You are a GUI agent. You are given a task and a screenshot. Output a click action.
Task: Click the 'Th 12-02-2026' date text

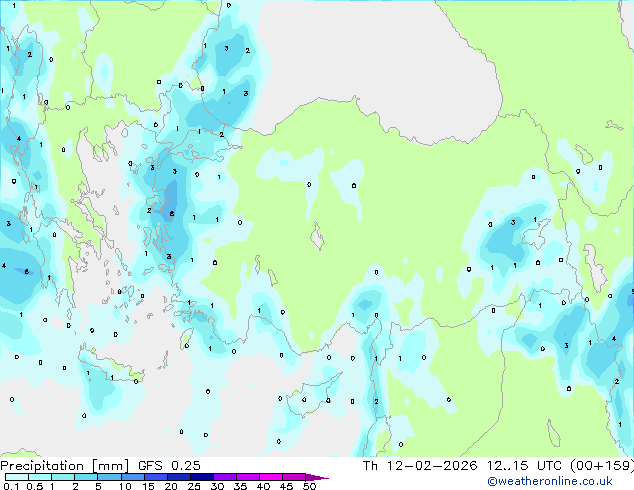point(420,466)
